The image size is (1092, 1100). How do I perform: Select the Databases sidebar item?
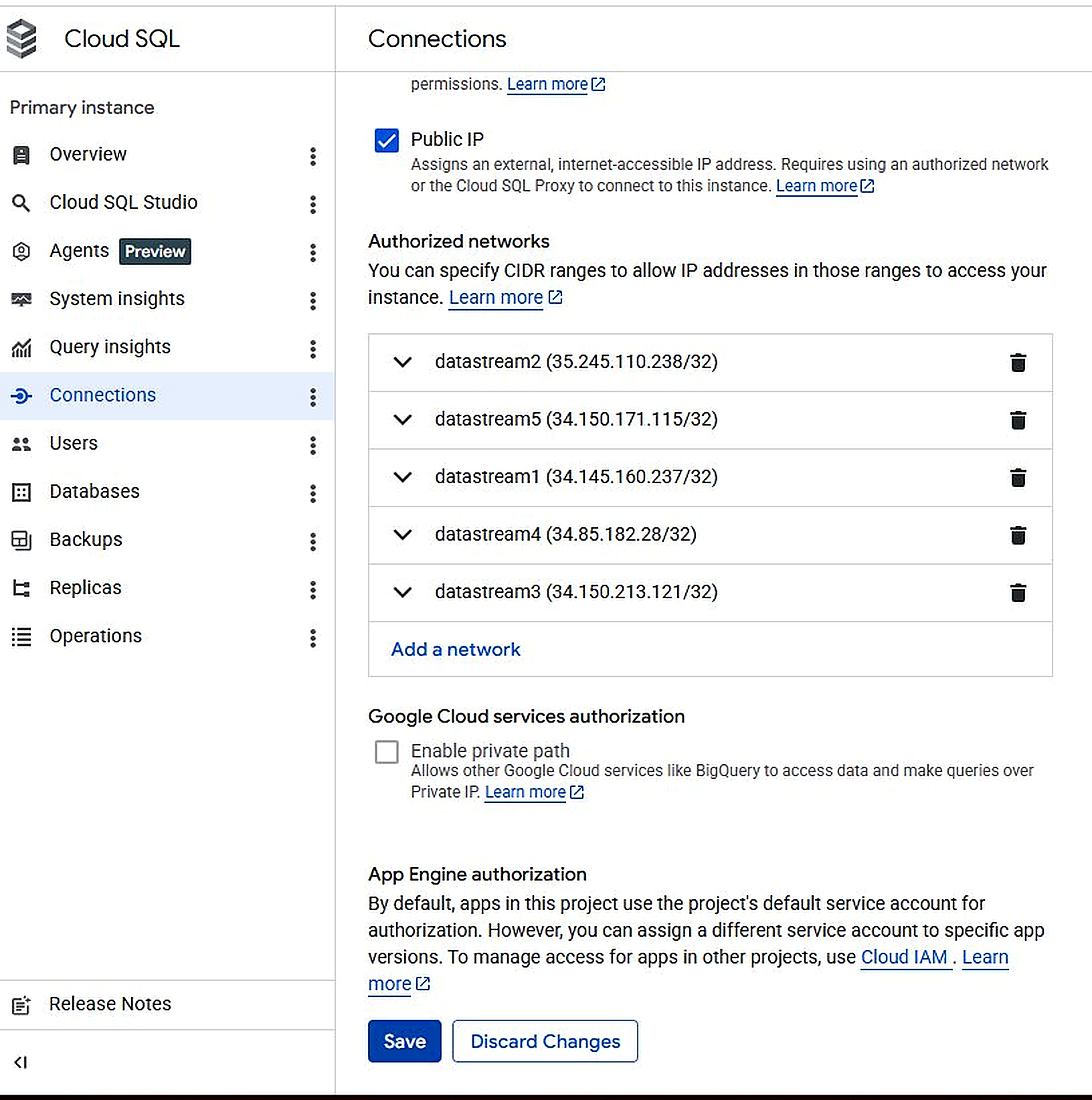pos(94,491)
